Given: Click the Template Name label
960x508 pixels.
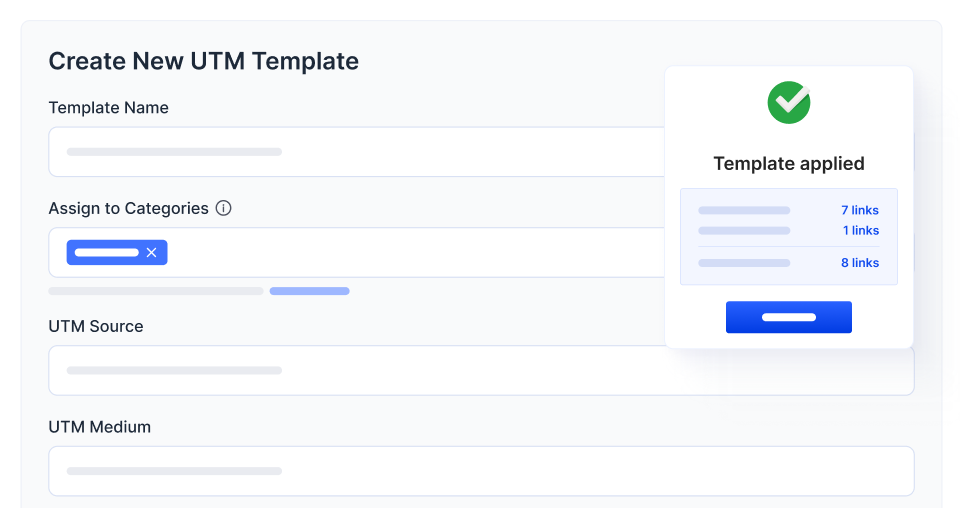Looking at the screenshot, I should click(108, 108).
